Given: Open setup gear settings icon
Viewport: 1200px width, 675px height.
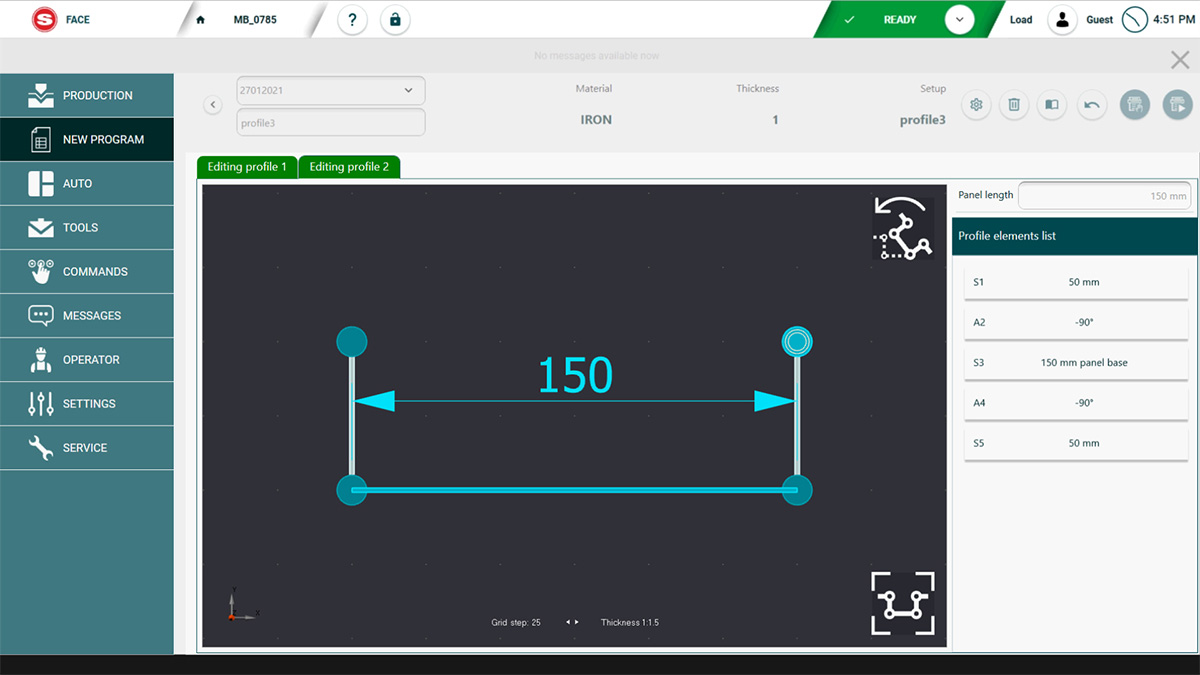Looking at the screenshot, I should 976,105.
